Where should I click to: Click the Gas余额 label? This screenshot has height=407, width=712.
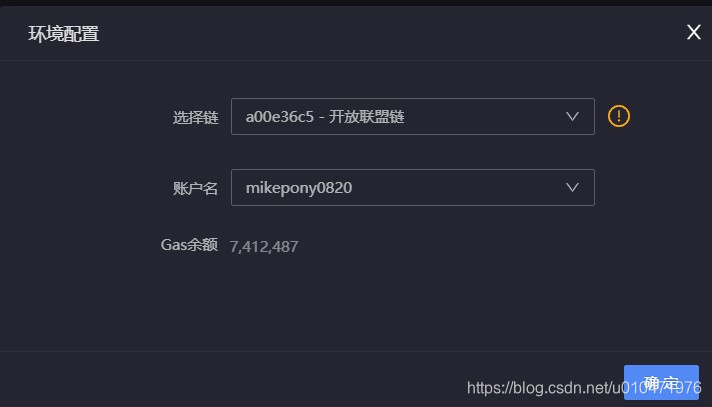click(189, 245)
